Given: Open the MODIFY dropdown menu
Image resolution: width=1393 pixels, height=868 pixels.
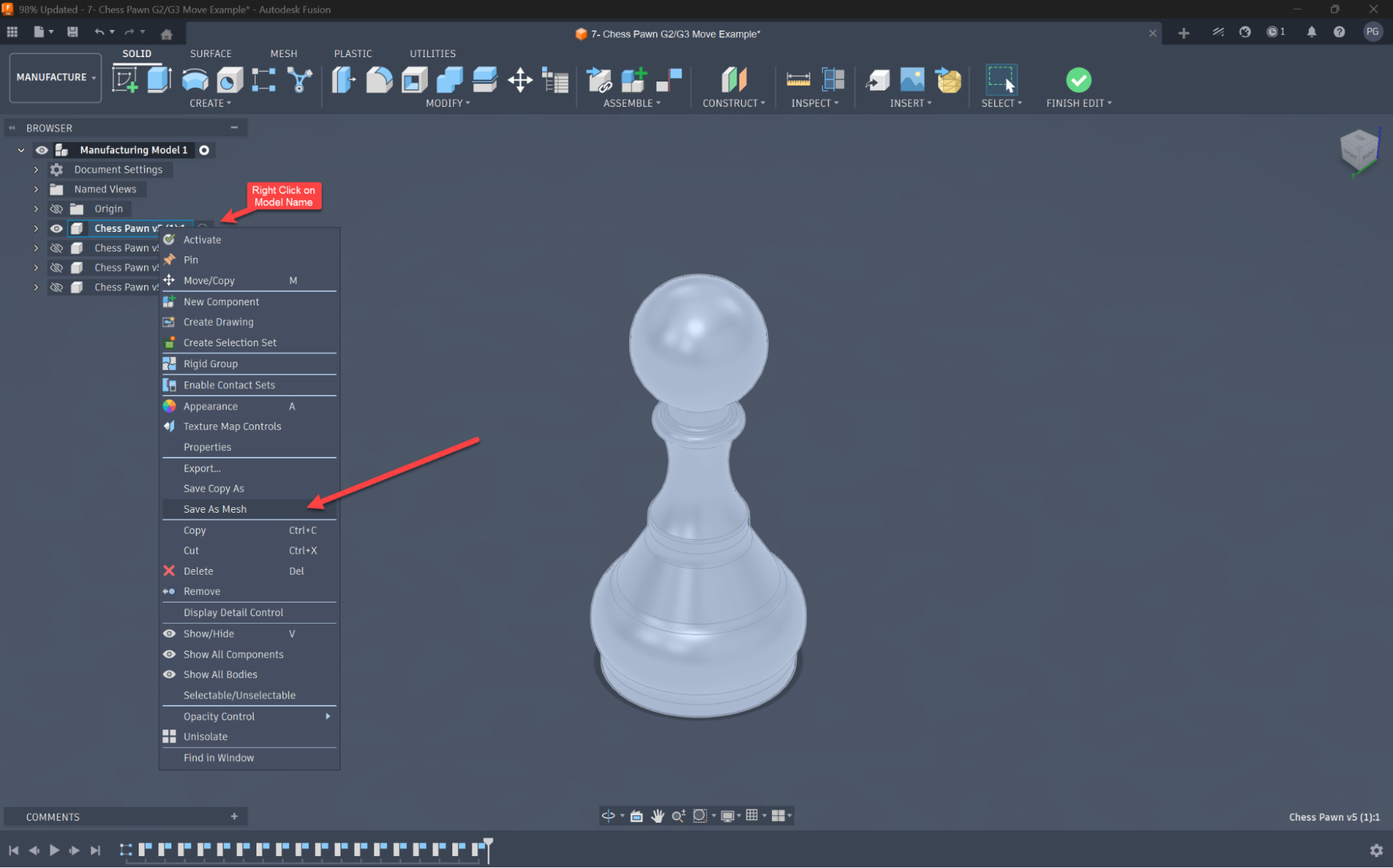Looking at the screenshot, I should pyautogui.click(x=448, y=103).
